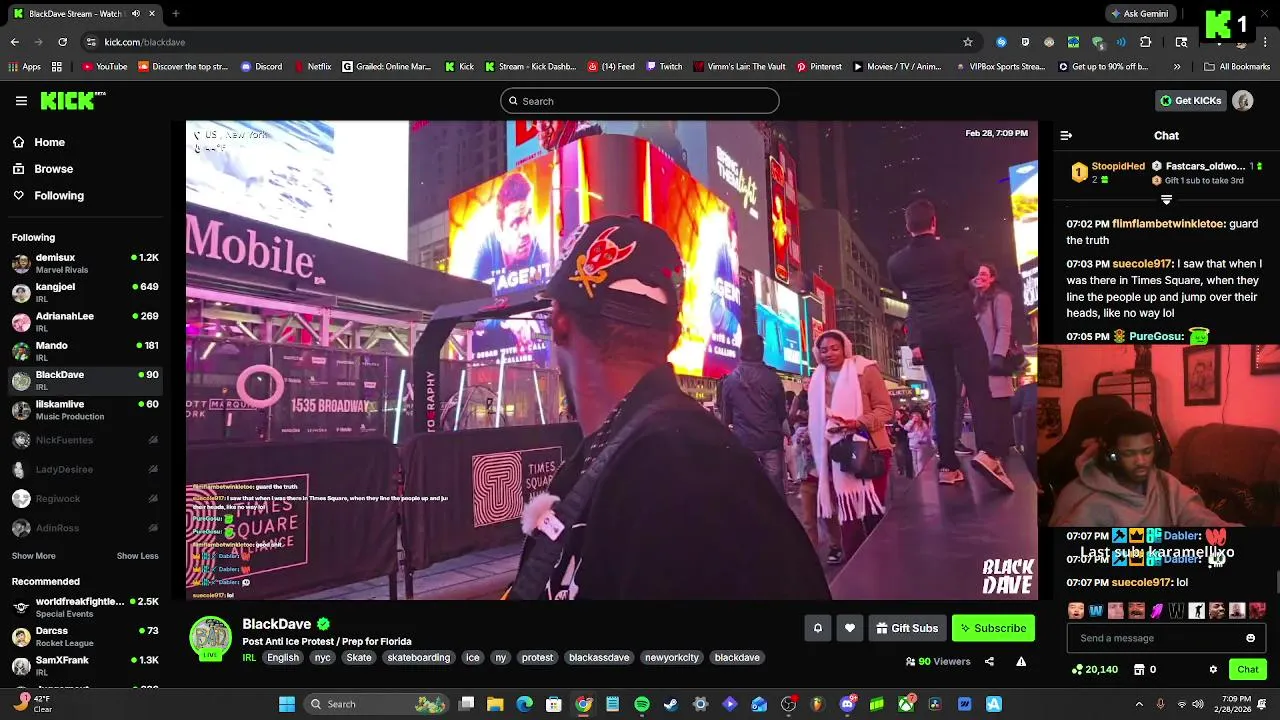This screenshot has width=1280, height=720.
Task: Open Twitch bookmark
Action: (664, 67)
